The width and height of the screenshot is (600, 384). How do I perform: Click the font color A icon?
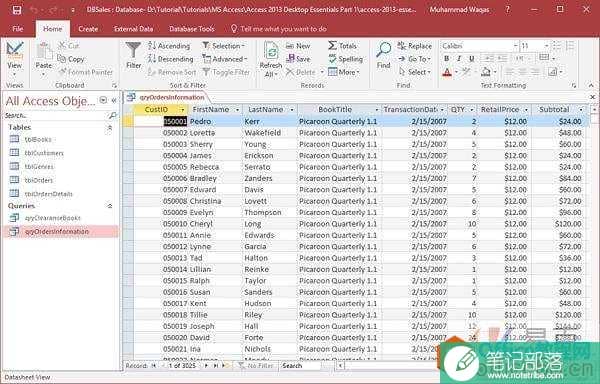point(447,72)
